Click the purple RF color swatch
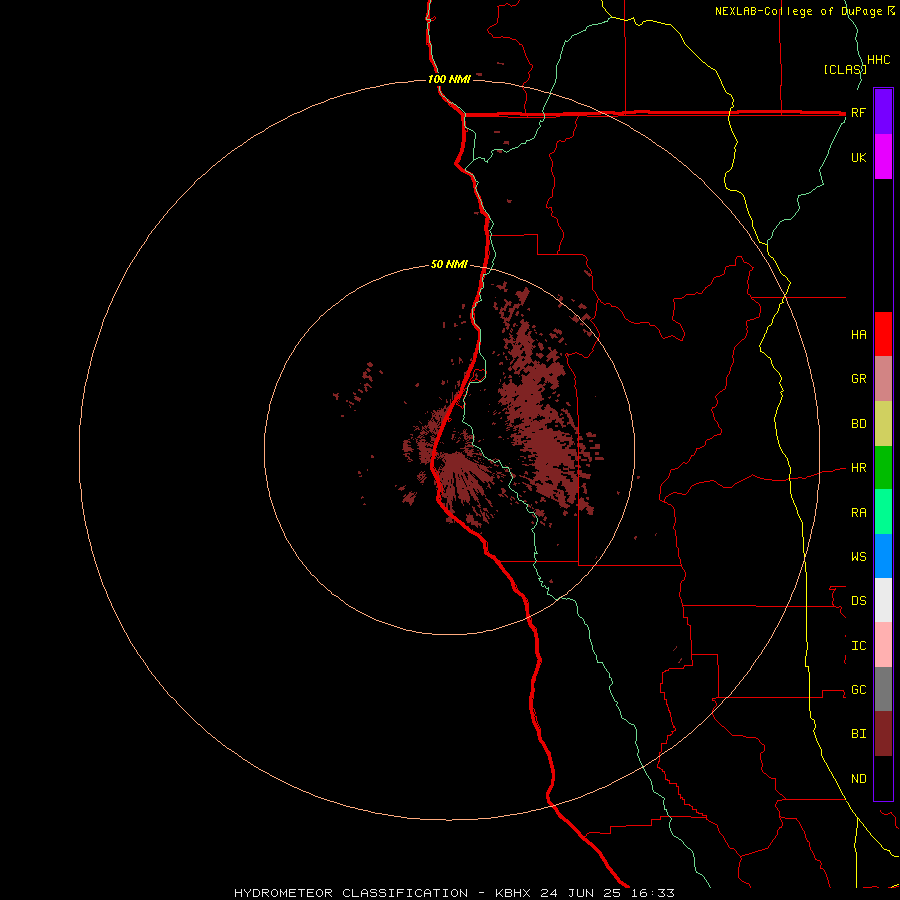This screenshot has width=900, height=900. coord(883,112)
